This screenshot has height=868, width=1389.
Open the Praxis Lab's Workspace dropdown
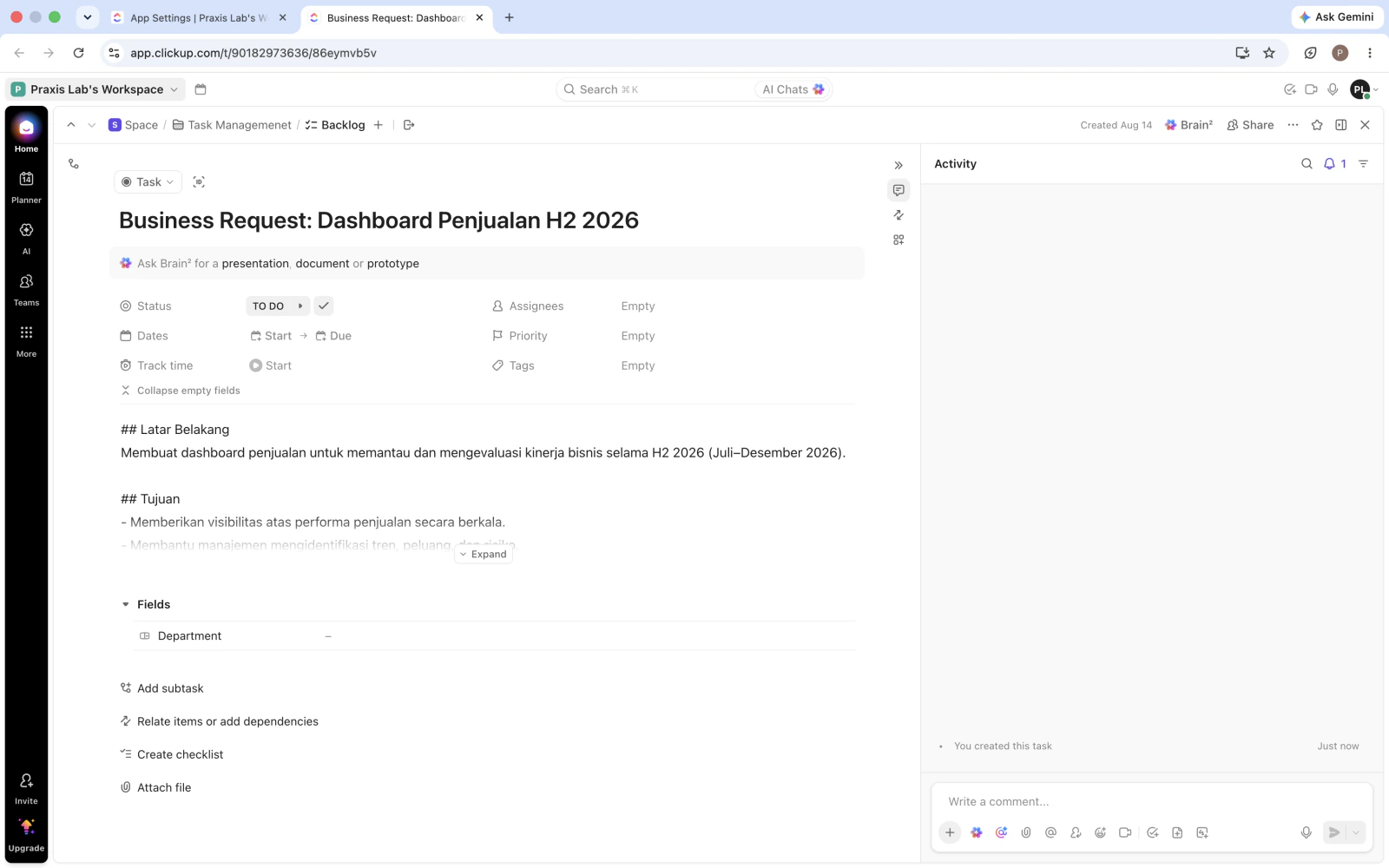click(95, 89)
